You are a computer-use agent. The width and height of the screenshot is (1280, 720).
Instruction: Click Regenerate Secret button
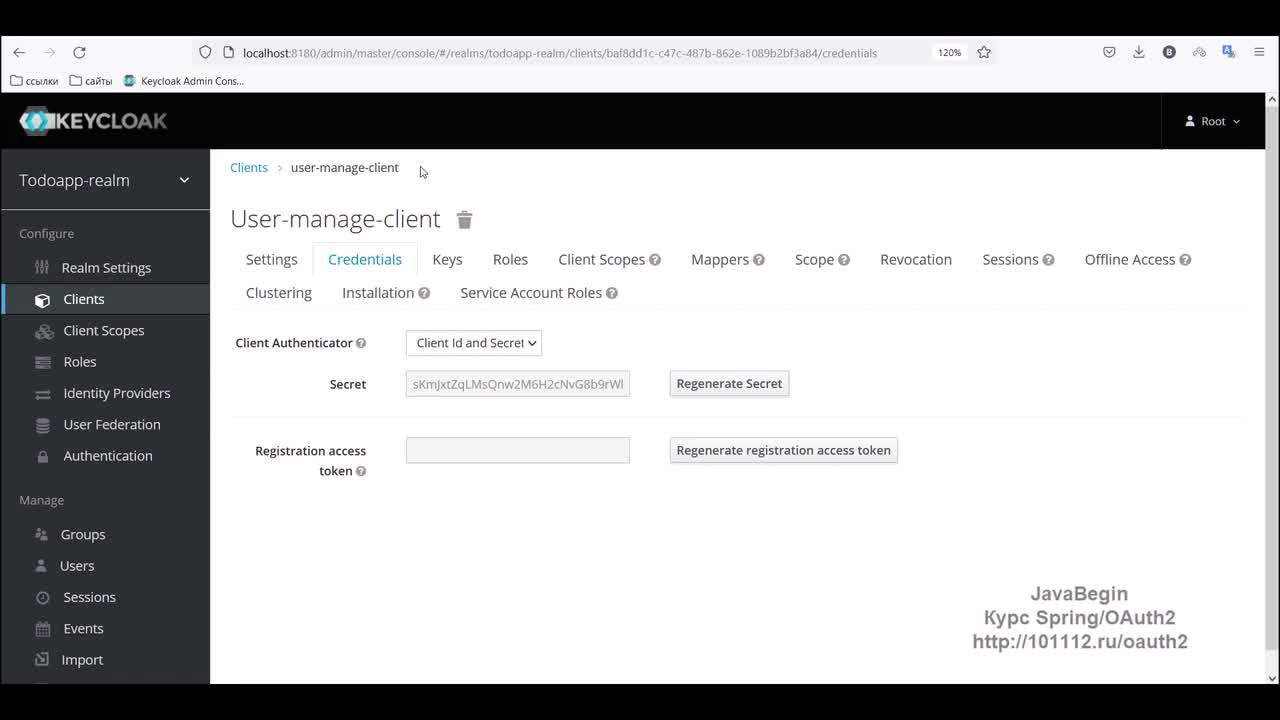(729, 384)
